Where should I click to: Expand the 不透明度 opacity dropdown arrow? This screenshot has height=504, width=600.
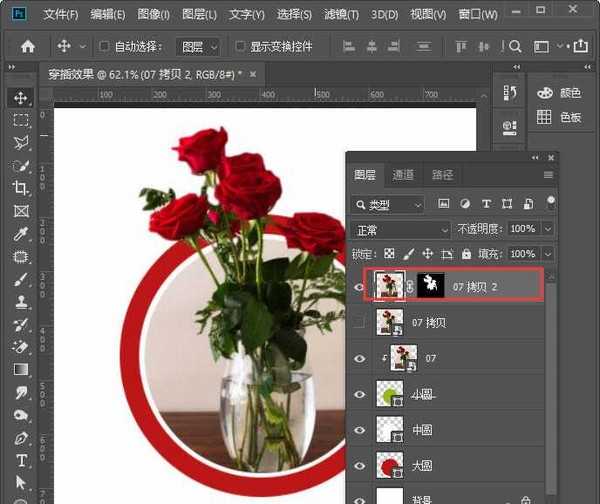point(548,229)
